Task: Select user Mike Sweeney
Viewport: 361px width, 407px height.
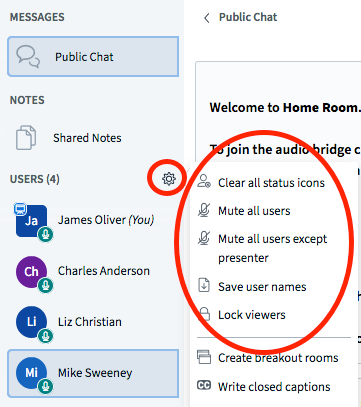Action: [x=93, y=373]
